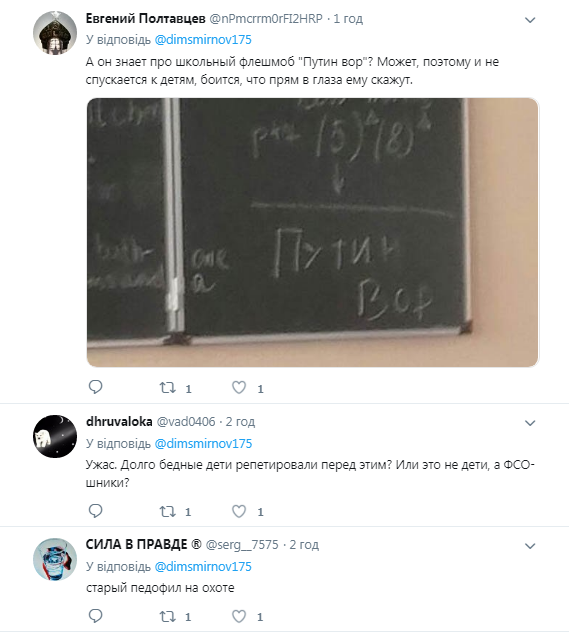This screenshot has width=569, height=632.
Task: Retweet the СИЛА В ПРАВДЕ tweet
Action: tap(167, 617)
